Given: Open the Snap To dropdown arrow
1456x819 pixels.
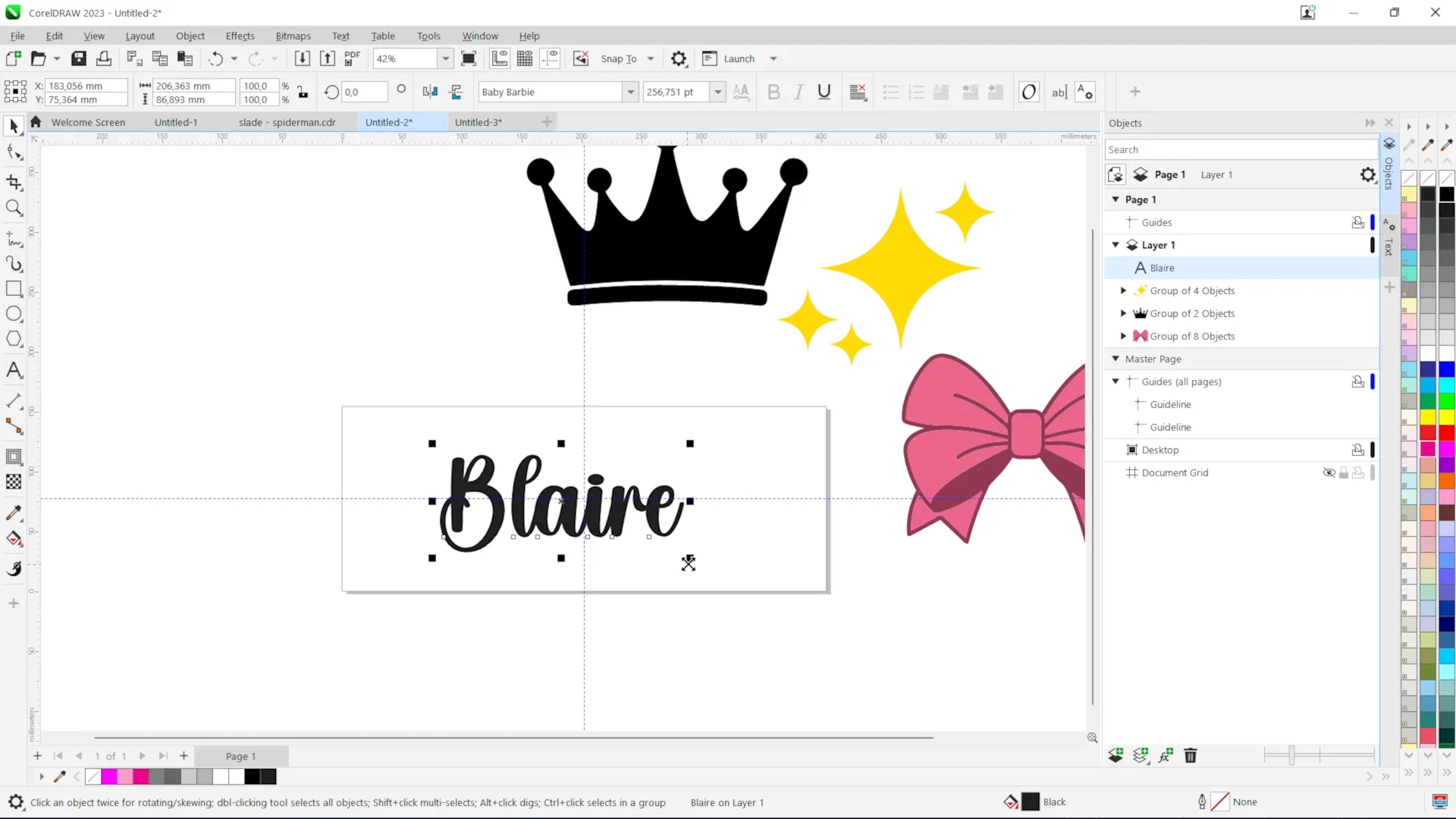Looking at the screenshot, I should click(x=651, y=58).
